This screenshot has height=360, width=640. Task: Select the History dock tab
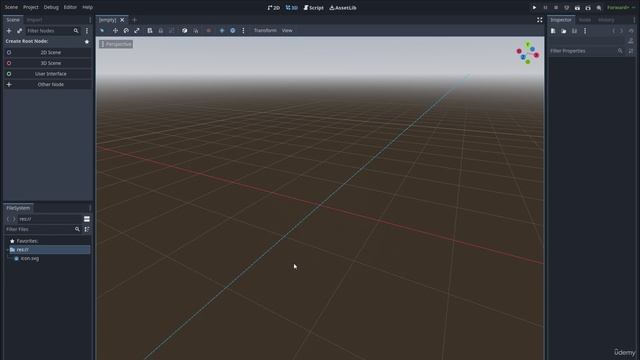point(606,20)
